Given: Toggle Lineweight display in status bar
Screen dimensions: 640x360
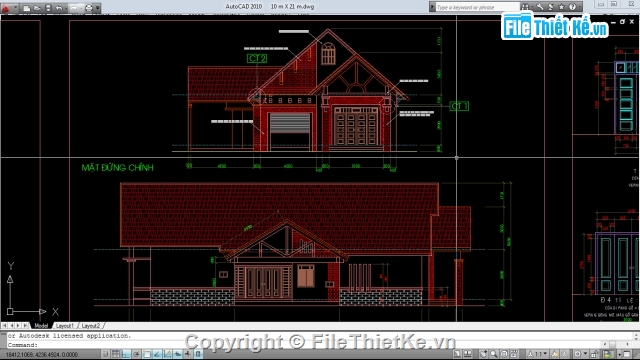Looking at the screenshot, I should [x=187, y=354].
